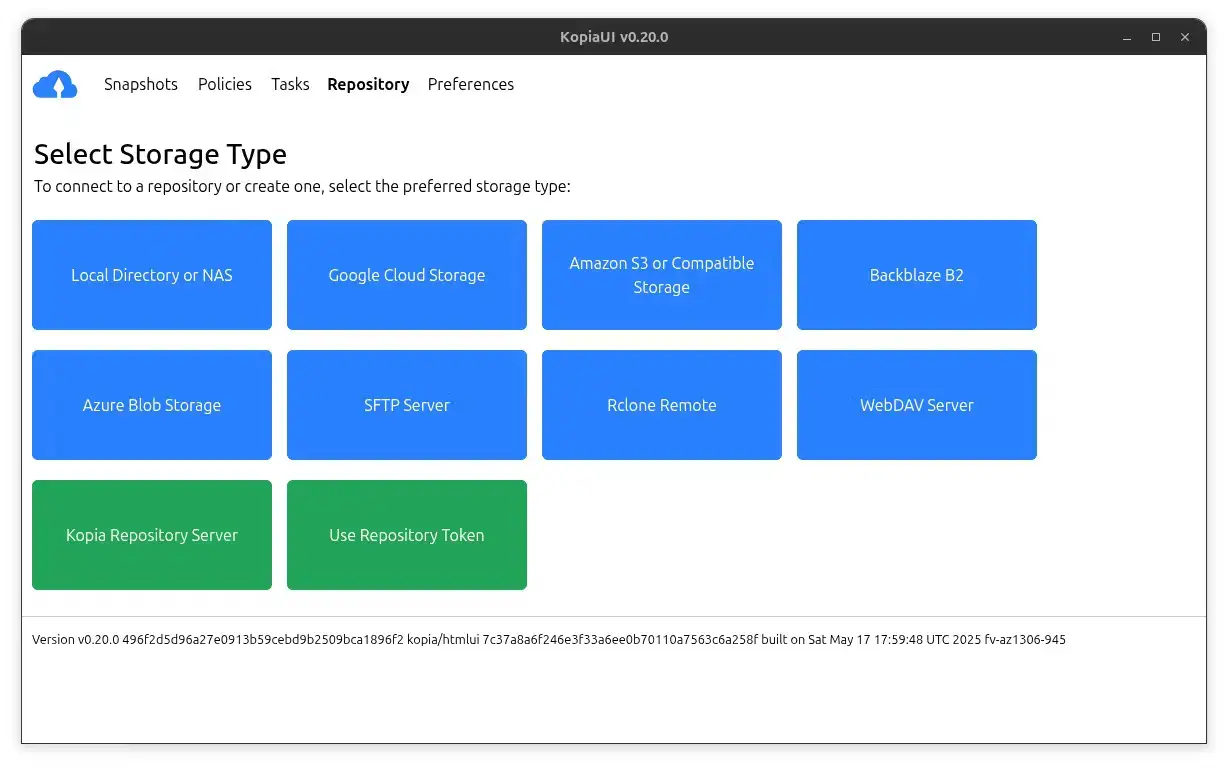Screen dimensions: 1228x768
Task: Select Amazon S3 or Compatible Storage
Action: 661,274
